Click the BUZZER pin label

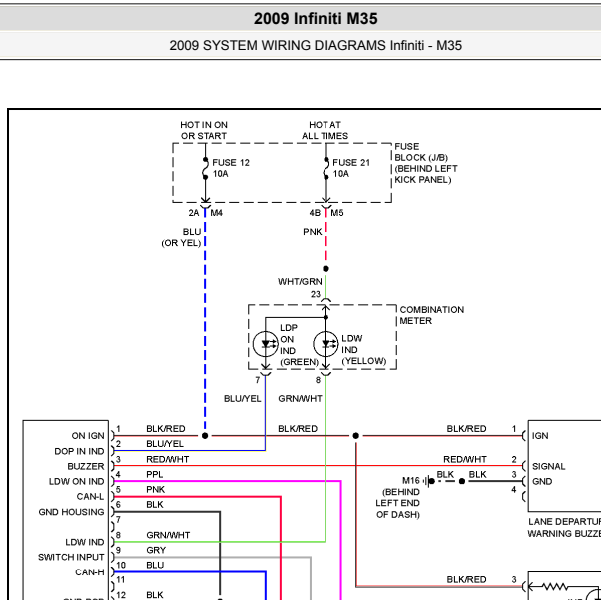pos(85,466)
